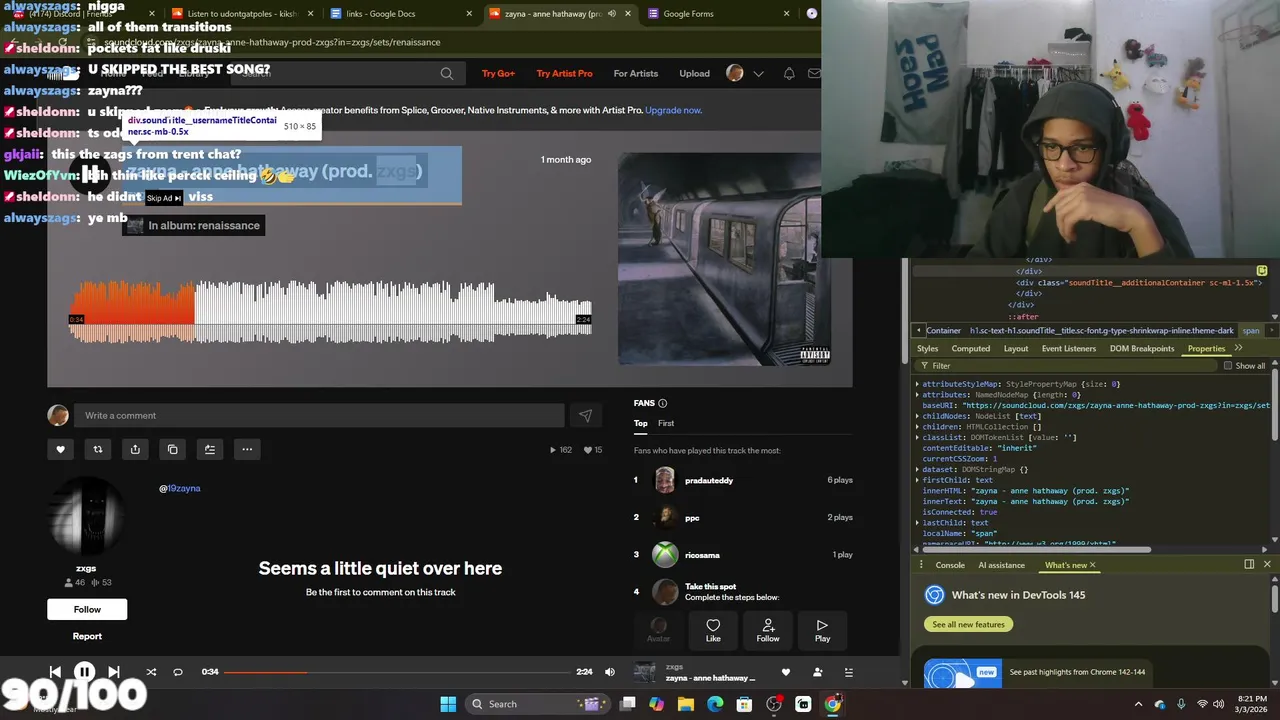
Task: Expand the firstChild text property
Action: tap(918, 480)
